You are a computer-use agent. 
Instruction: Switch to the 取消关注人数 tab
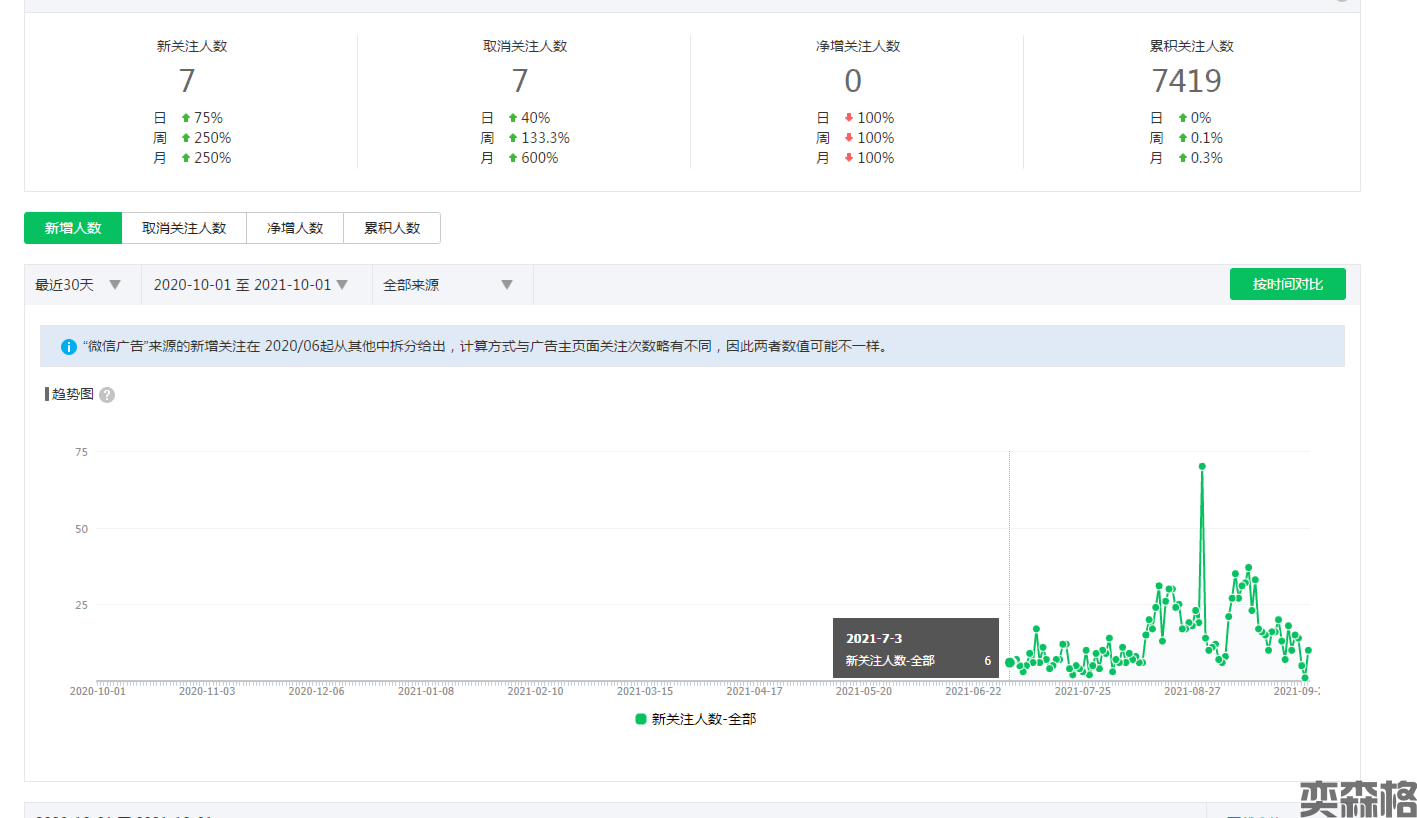184,228
